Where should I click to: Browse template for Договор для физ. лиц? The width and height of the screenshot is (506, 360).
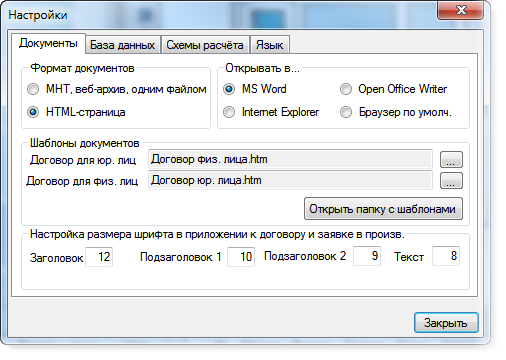click(451, 180)
